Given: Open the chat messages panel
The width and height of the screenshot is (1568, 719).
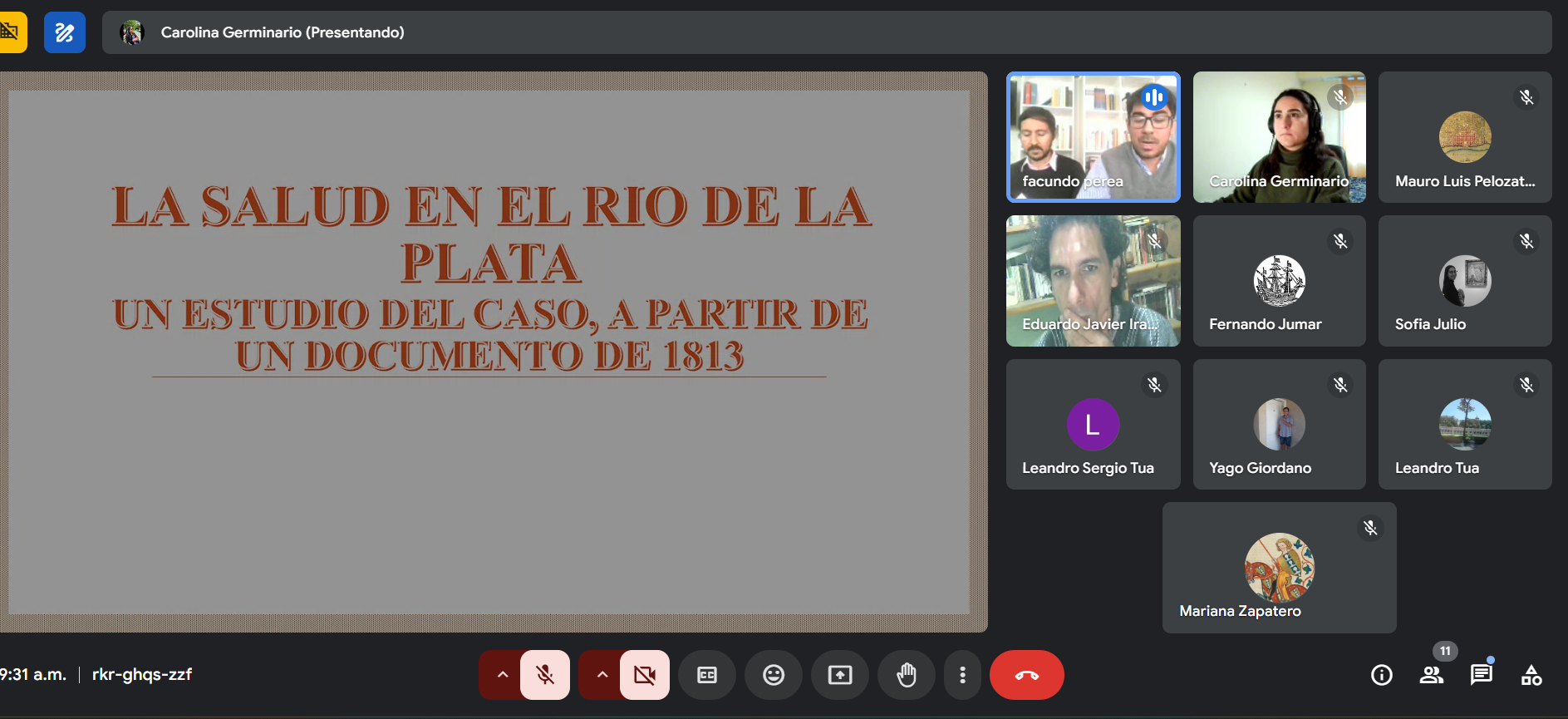Looking at the screenshot, I should pyautogui.click(x=1481, y=675).
